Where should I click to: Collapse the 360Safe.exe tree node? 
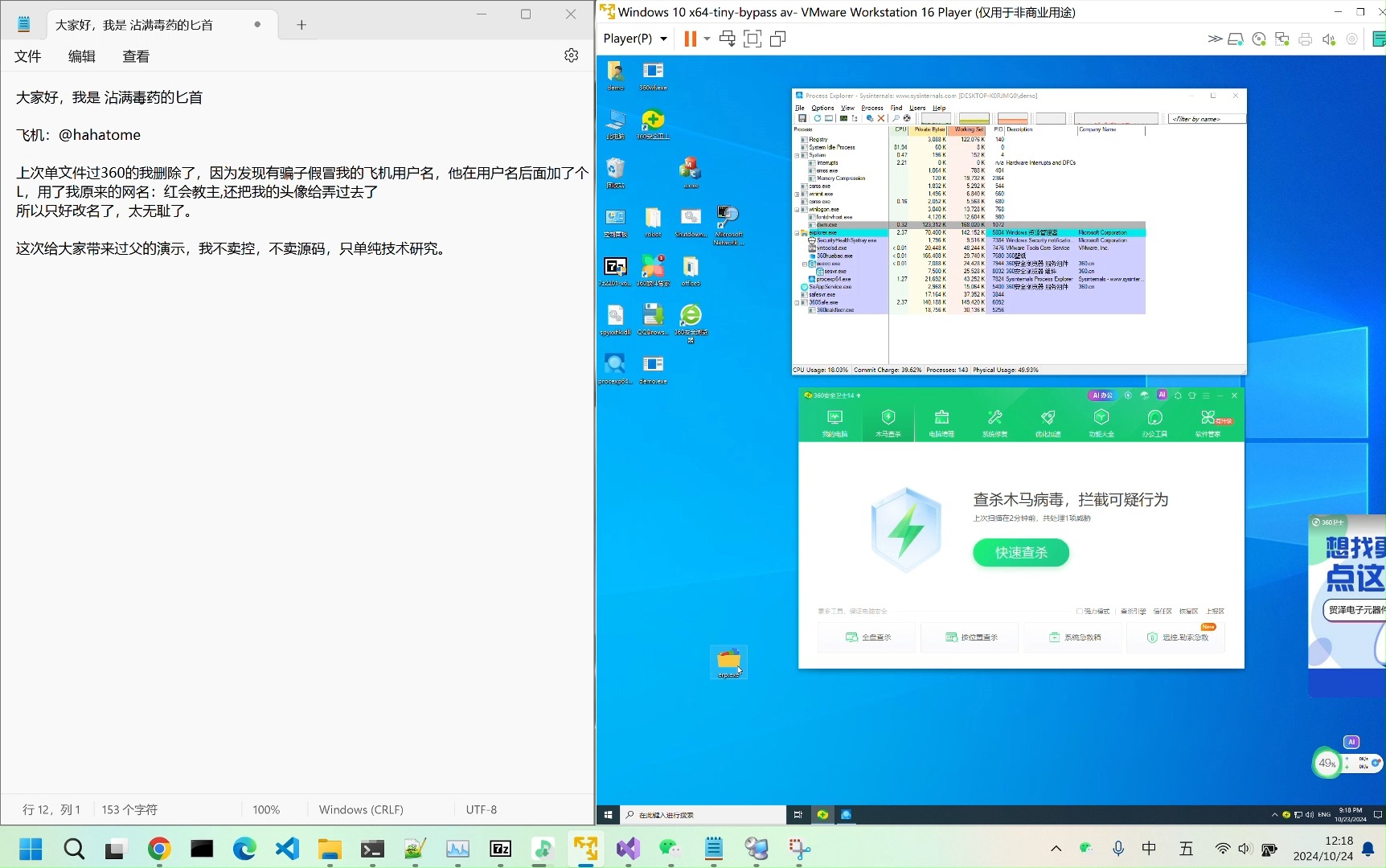(x=798, y=302)
